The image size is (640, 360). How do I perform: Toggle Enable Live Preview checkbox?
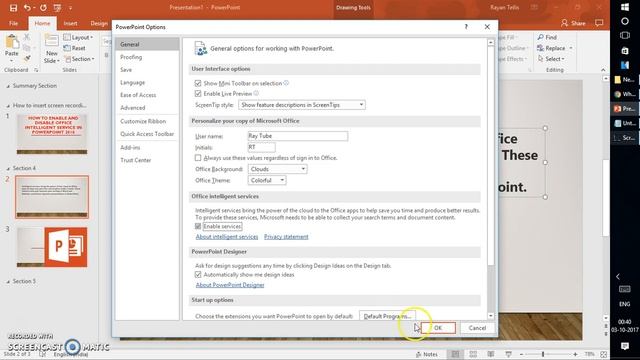pyautogui.click(x=198, y=94)
